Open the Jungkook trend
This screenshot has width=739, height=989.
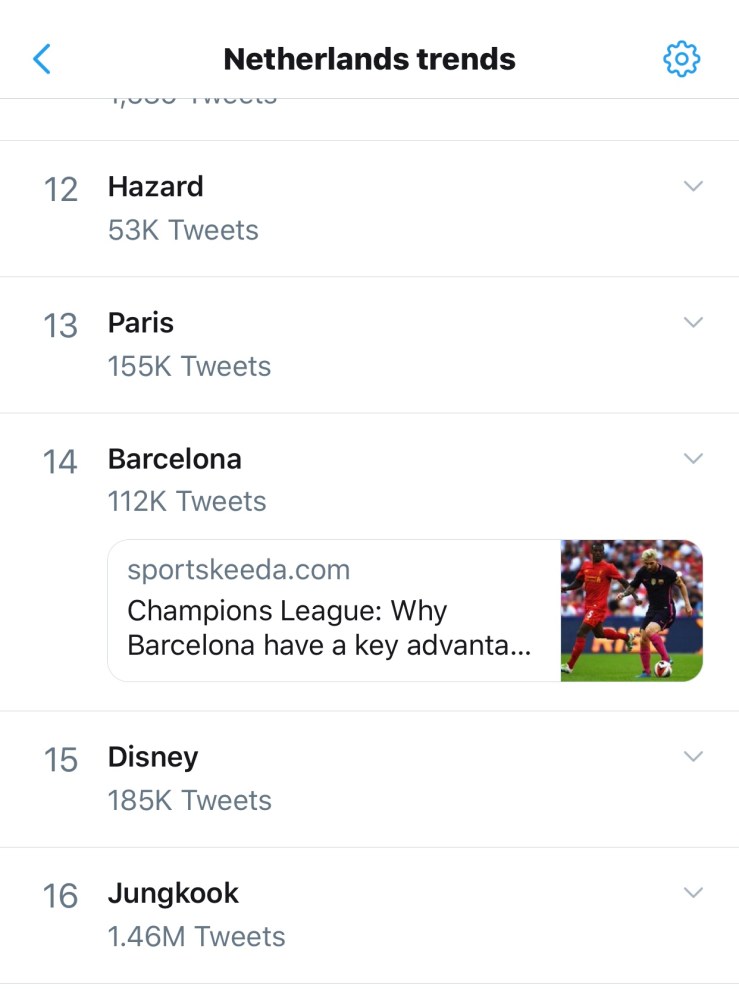[174, 893]
